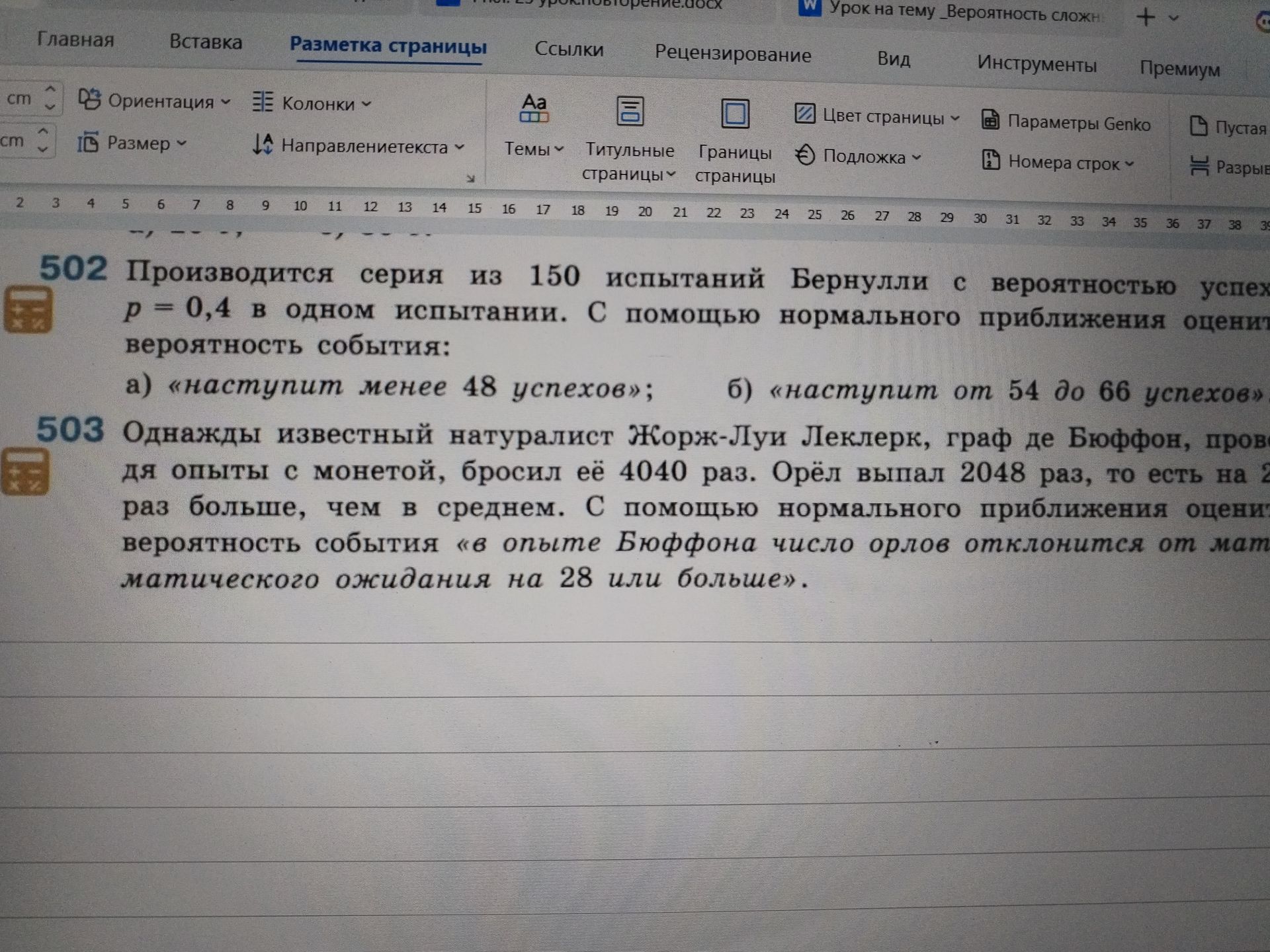Go to the Рецензирование tab

pyautogui.click(x=733, y=54)
